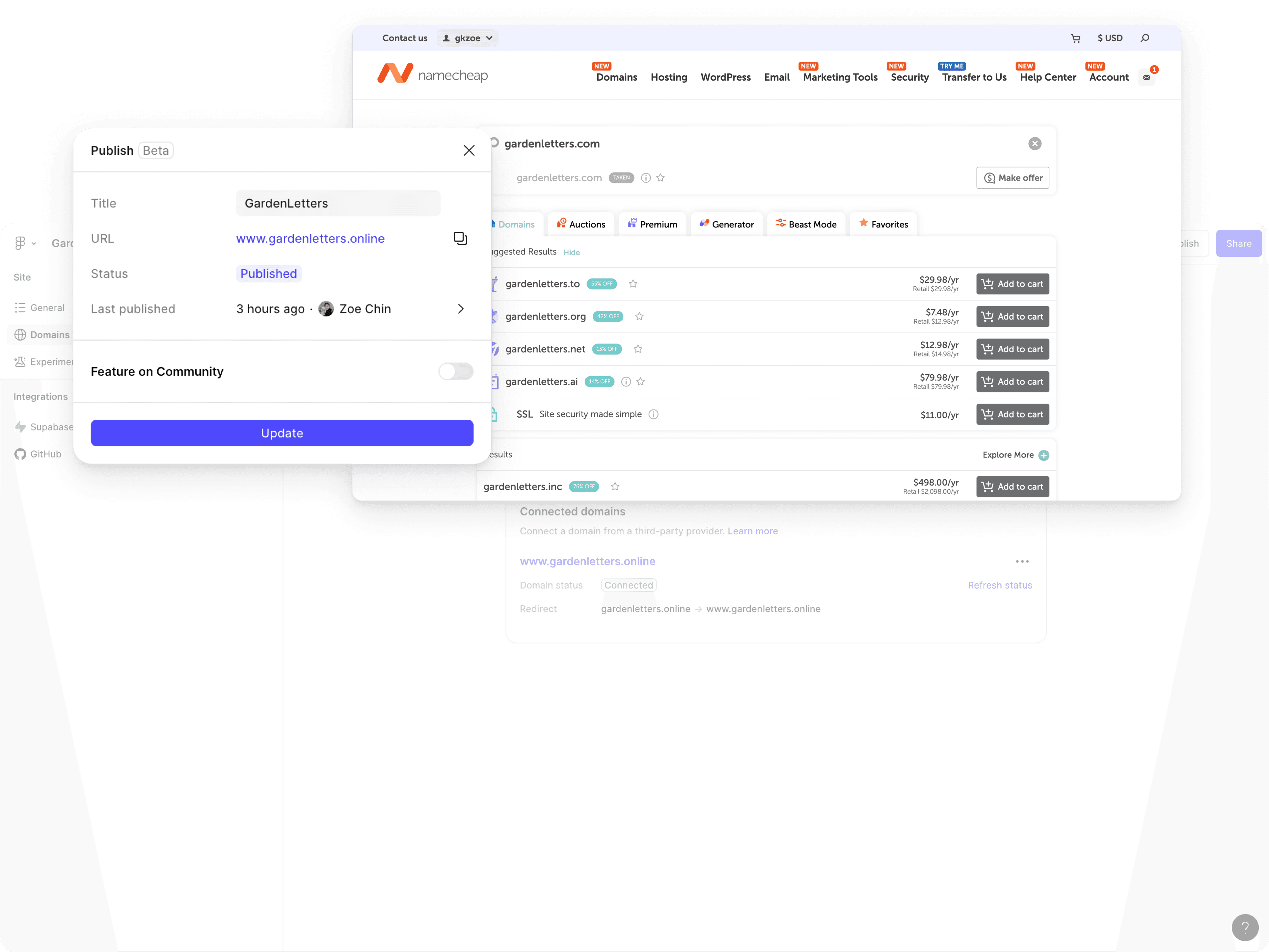
Task: Click the shopping cart icon in top bar
Action: [1075, 39]
